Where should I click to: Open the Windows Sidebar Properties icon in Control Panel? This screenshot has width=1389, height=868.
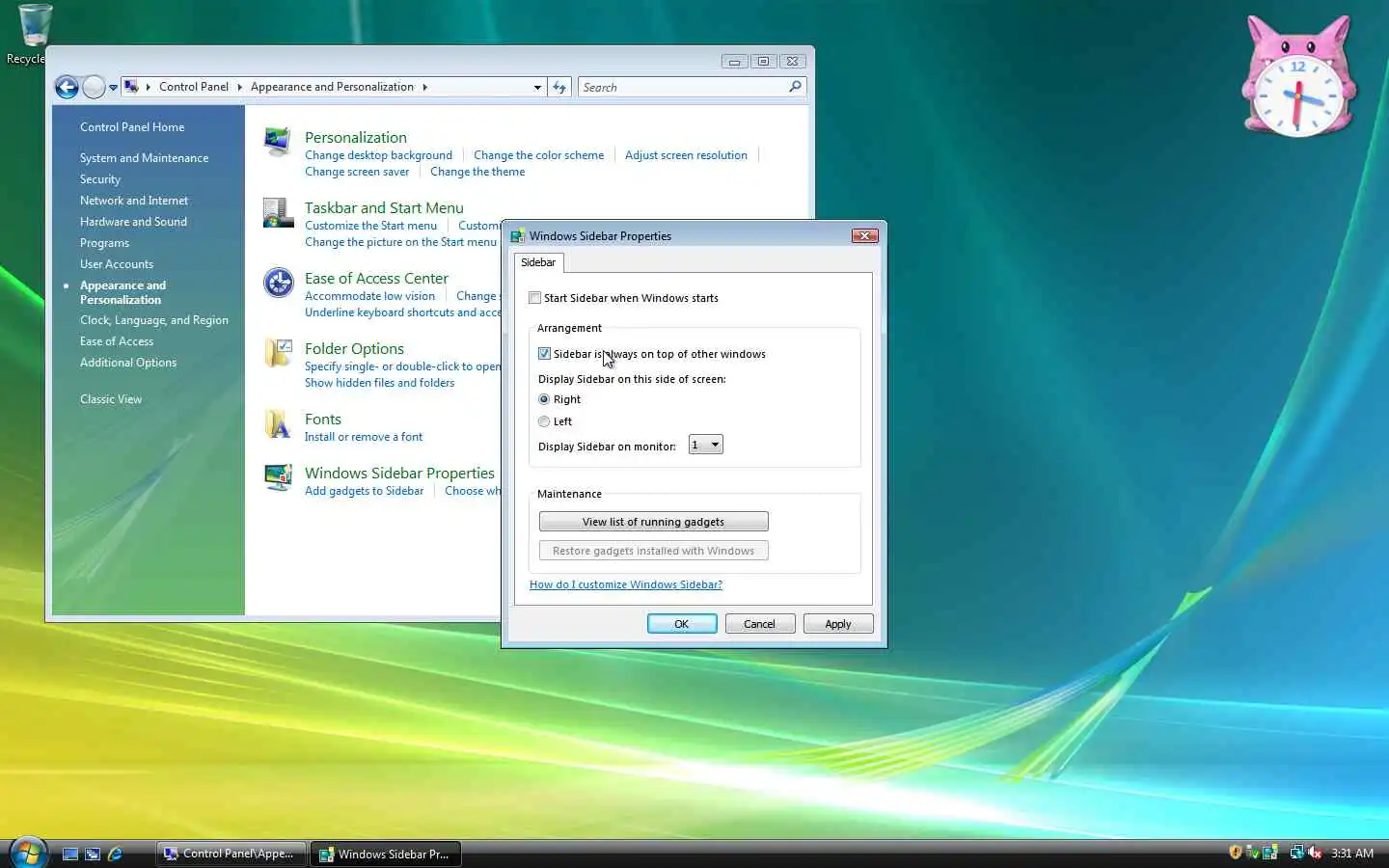(x=278, y=477)
